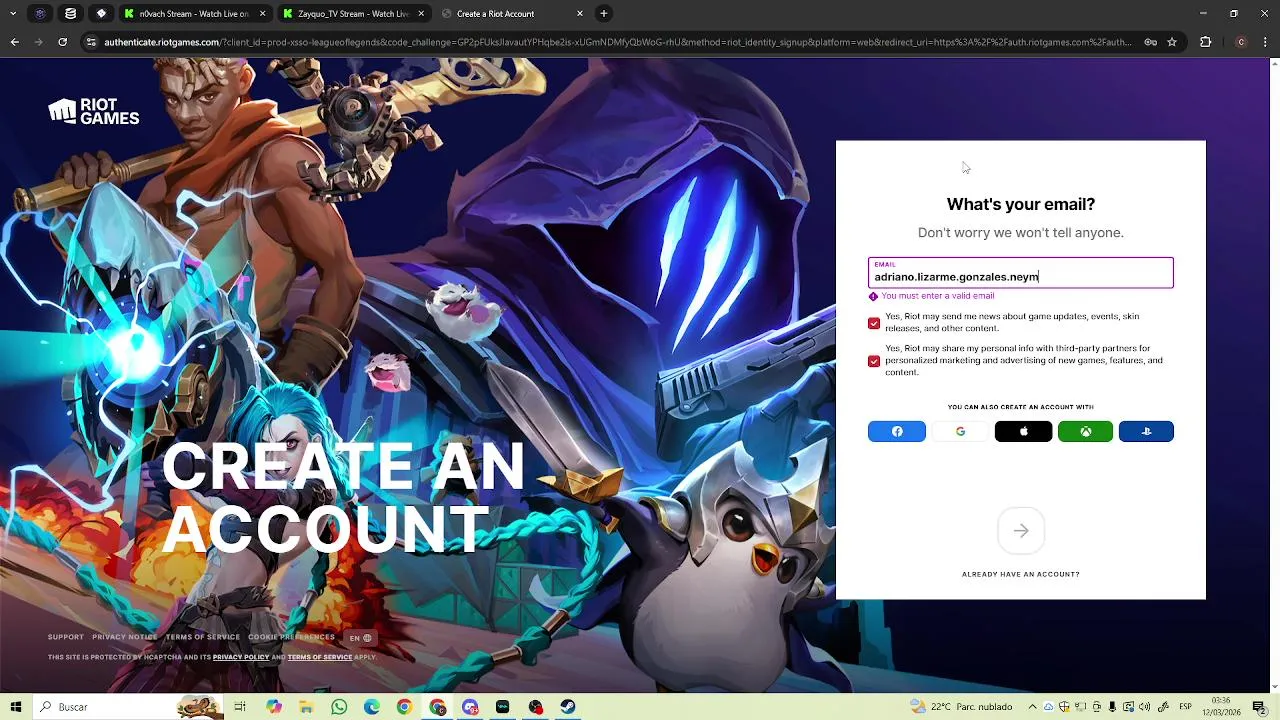Open Microsoft Edge from the taskbar

372,707
